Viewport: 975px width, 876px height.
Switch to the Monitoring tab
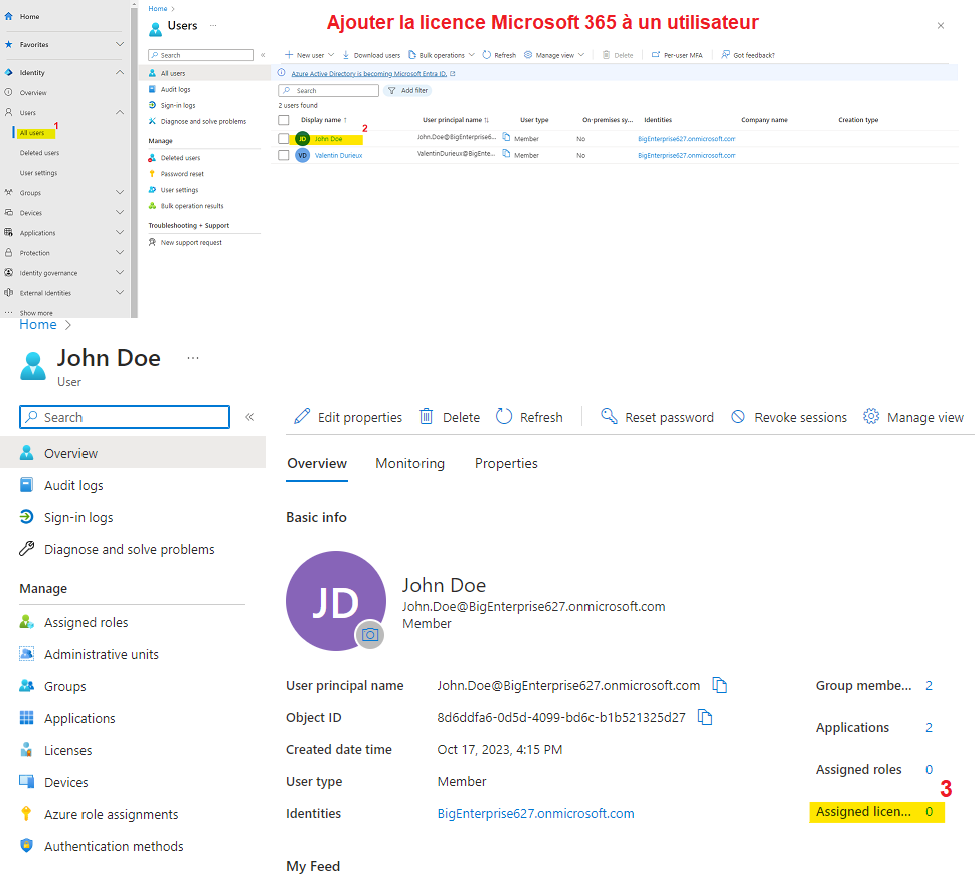410,463
